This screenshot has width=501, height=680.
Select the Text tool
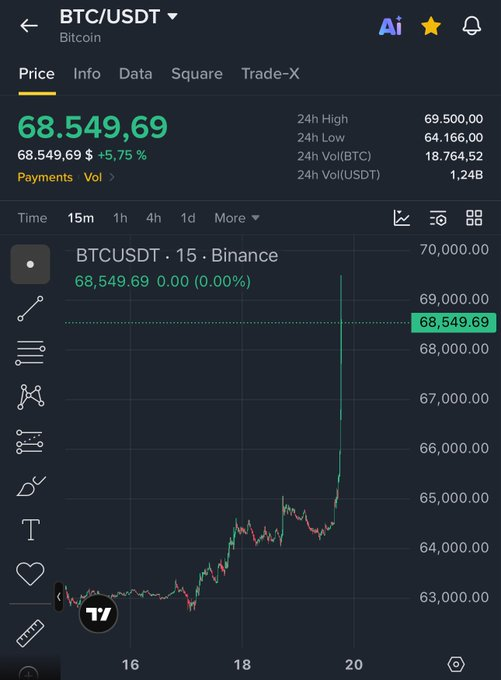(x=30, y=530)
